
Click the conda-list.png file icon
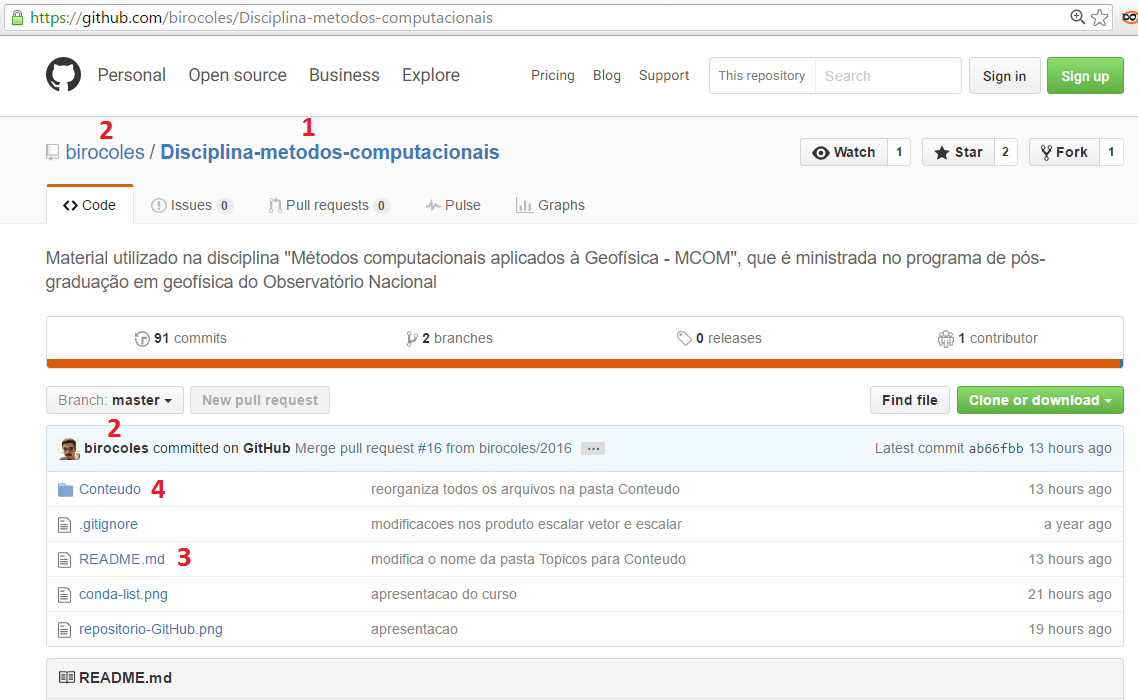click(65, 595)
